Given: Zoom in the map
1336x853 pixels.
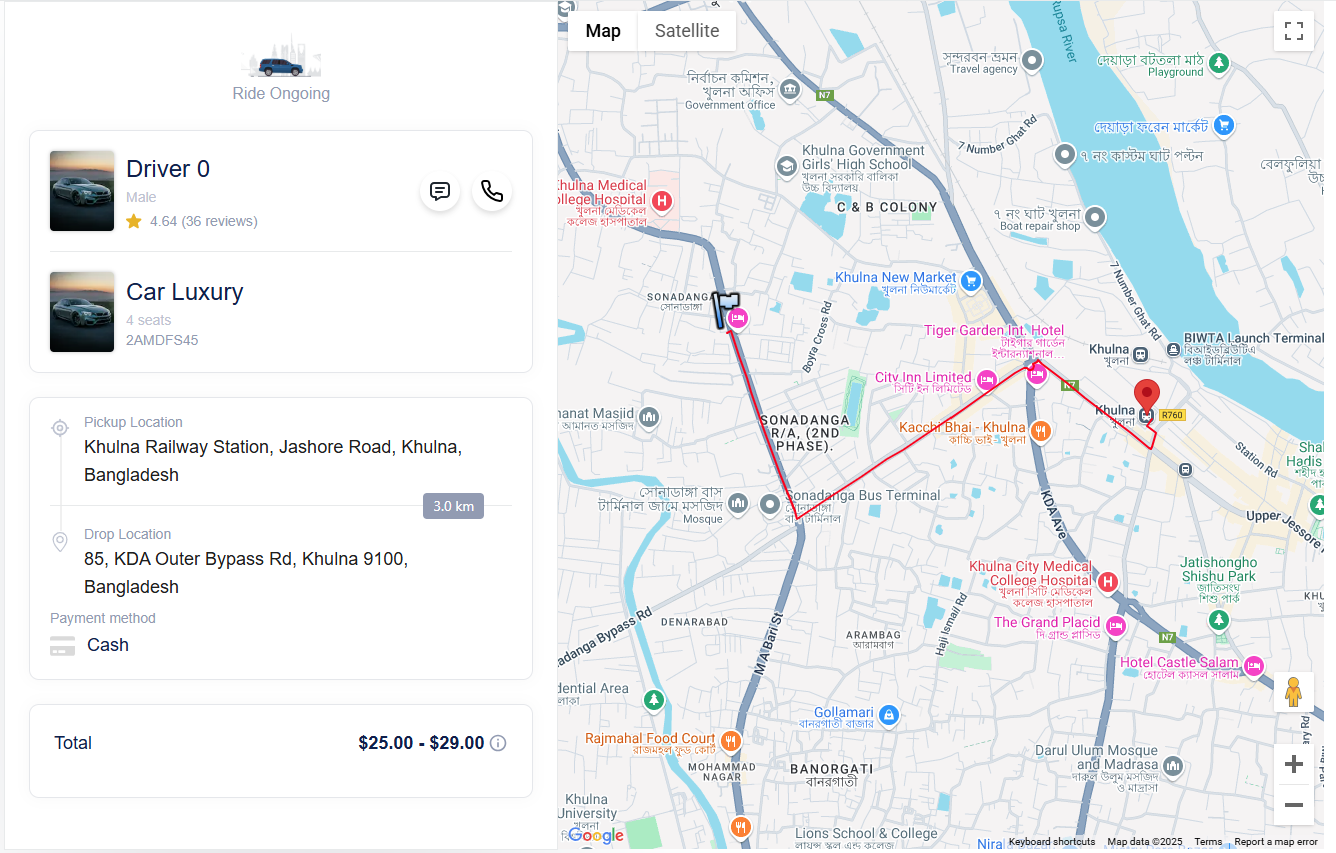Looking at the screenshot, I should pyautogui.click(x=1293, y=764).
